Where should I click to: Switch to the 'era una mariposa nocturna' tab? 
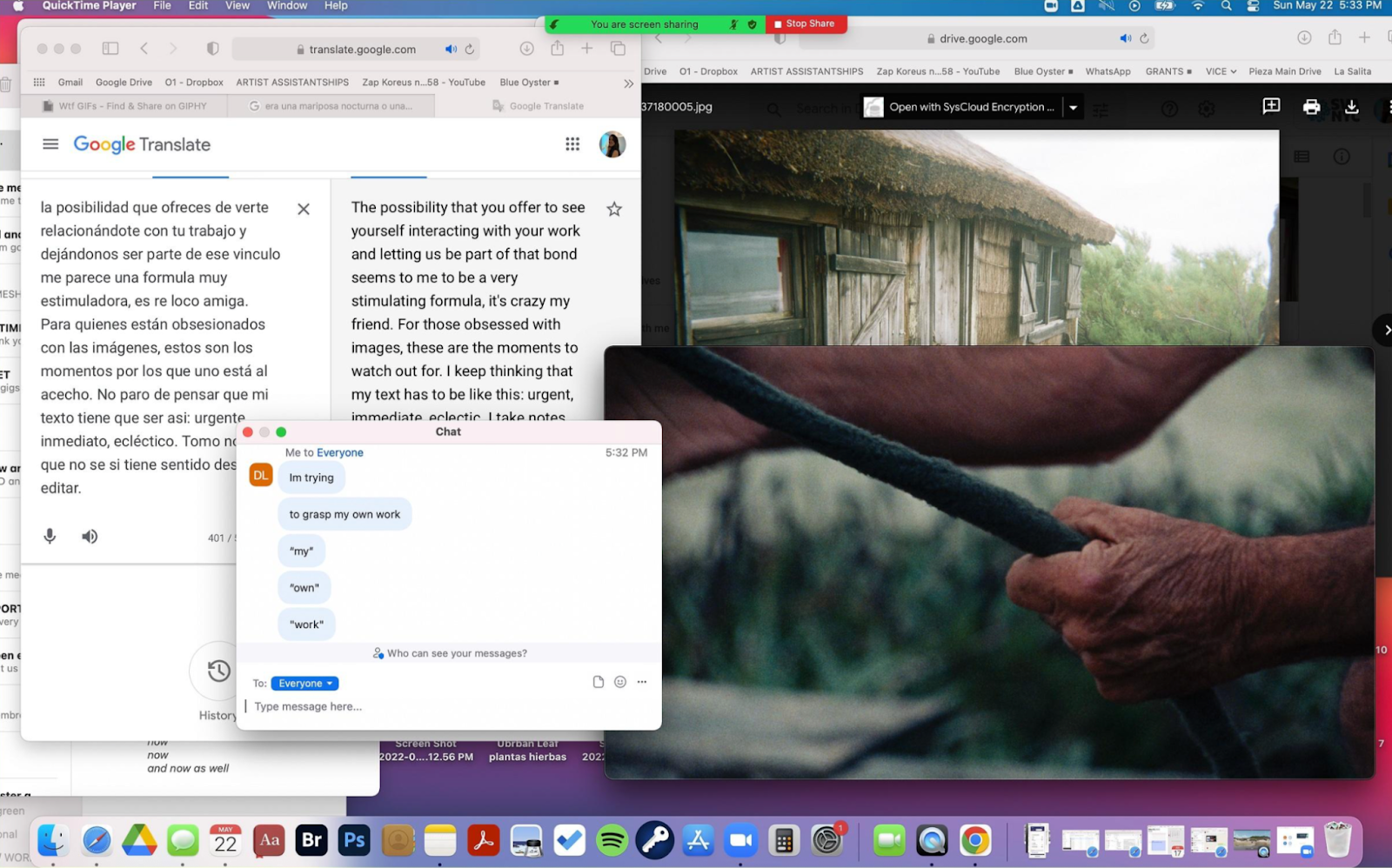[331, 106]
